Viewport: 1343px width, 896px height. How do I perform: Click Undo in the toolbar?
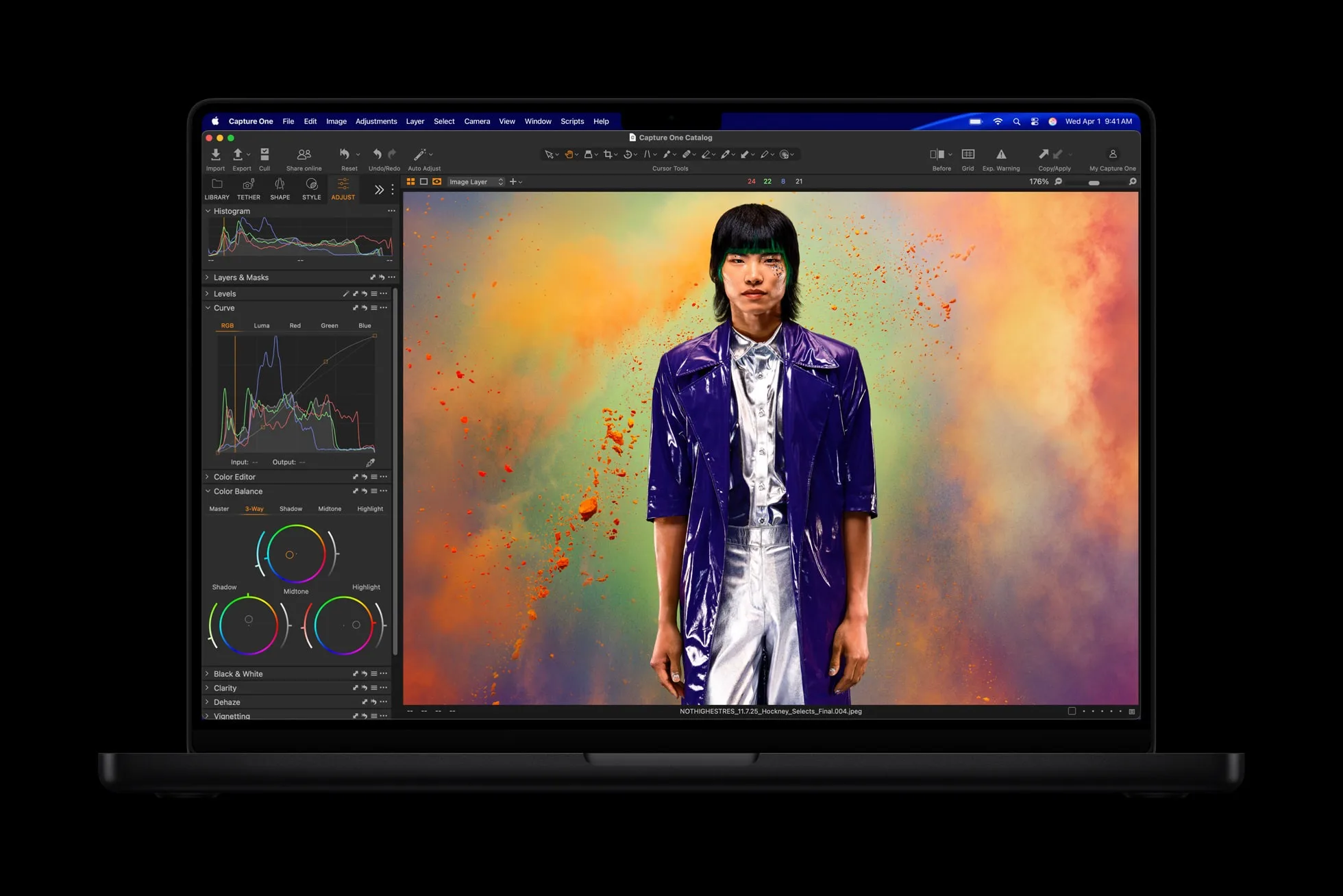[x=377, y=155]
